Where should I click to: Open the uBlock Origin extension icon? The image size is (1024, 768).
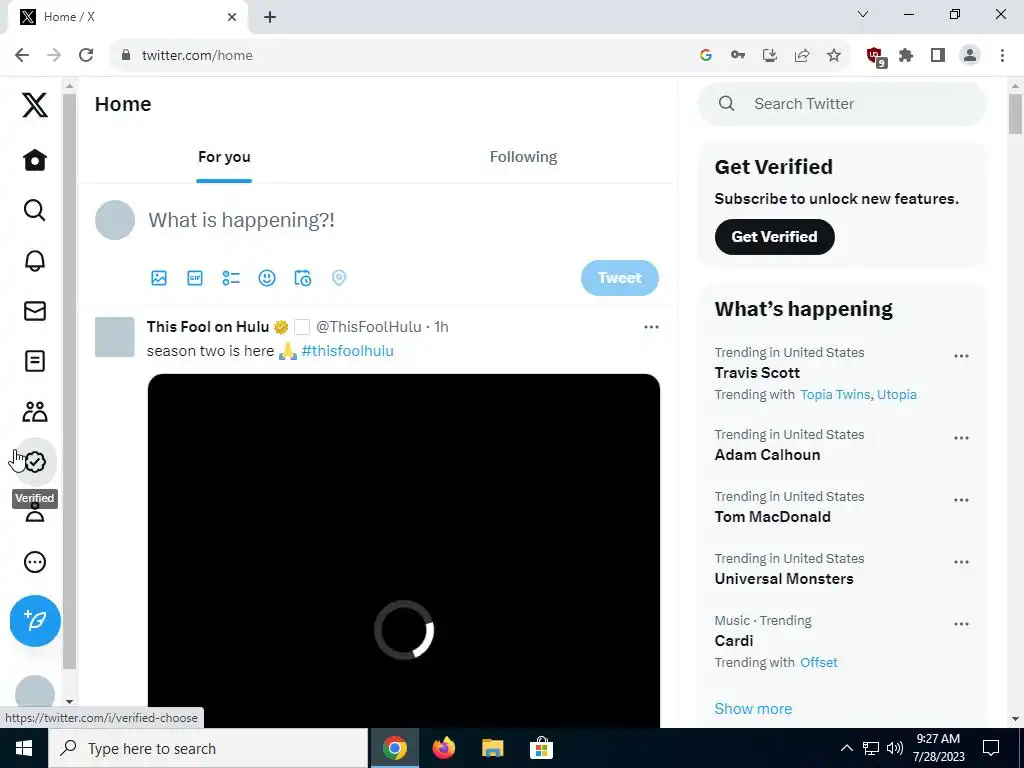pyautogui.click(x=876, y=57)
